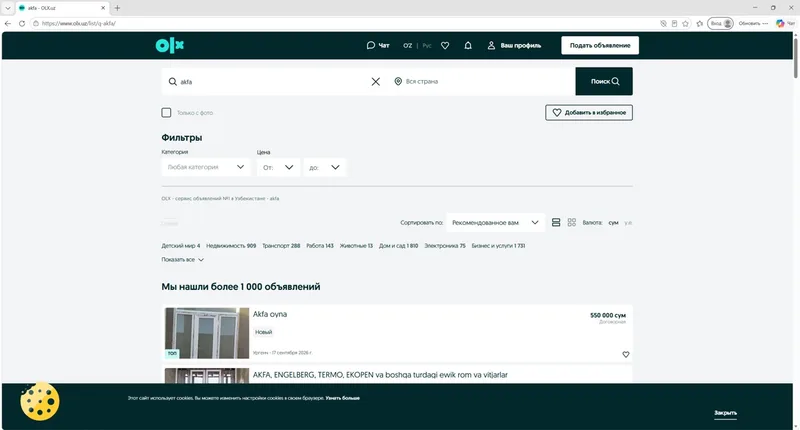Open the browser reading mode icon
Image resolution: width=800 pixels, height=430 pixels.
674,23
